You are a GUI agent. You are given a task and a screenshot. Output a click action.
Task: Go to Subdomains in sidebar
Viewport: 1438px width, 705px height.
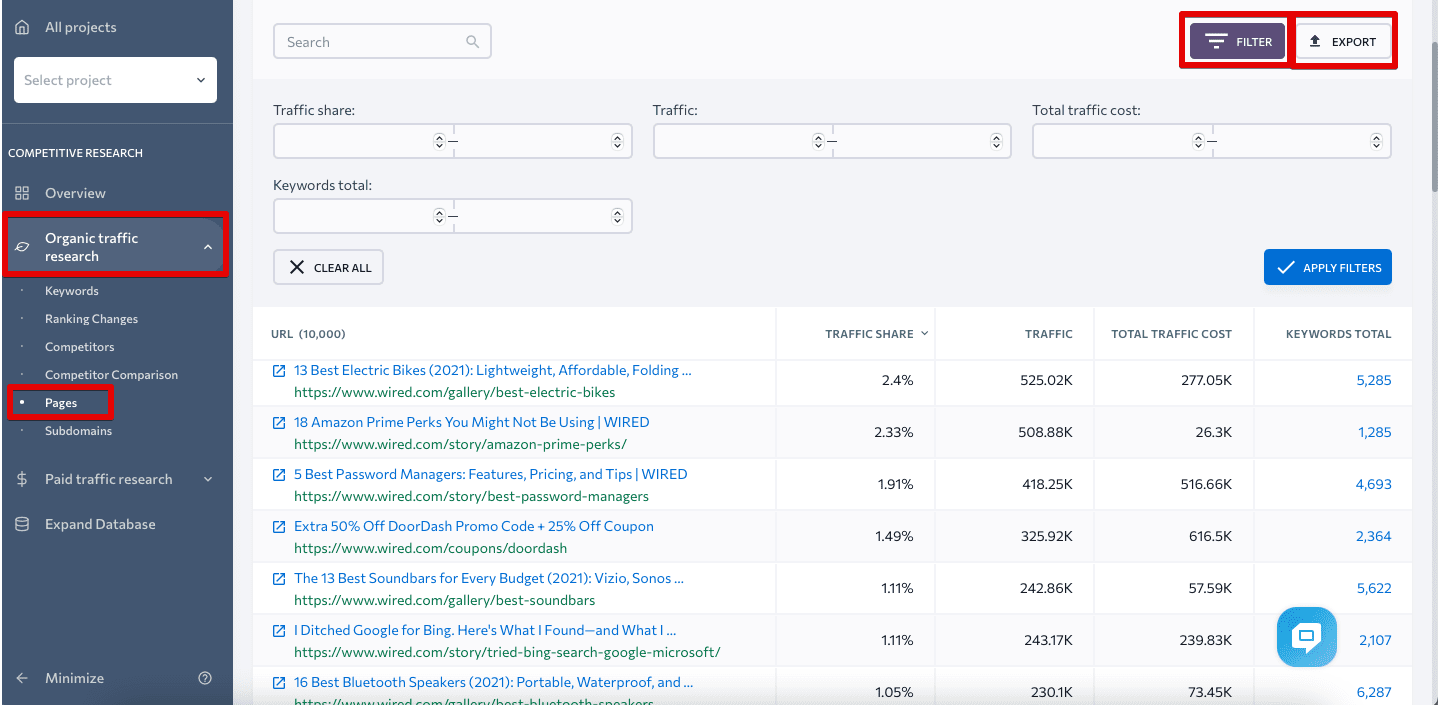point(78,431)
